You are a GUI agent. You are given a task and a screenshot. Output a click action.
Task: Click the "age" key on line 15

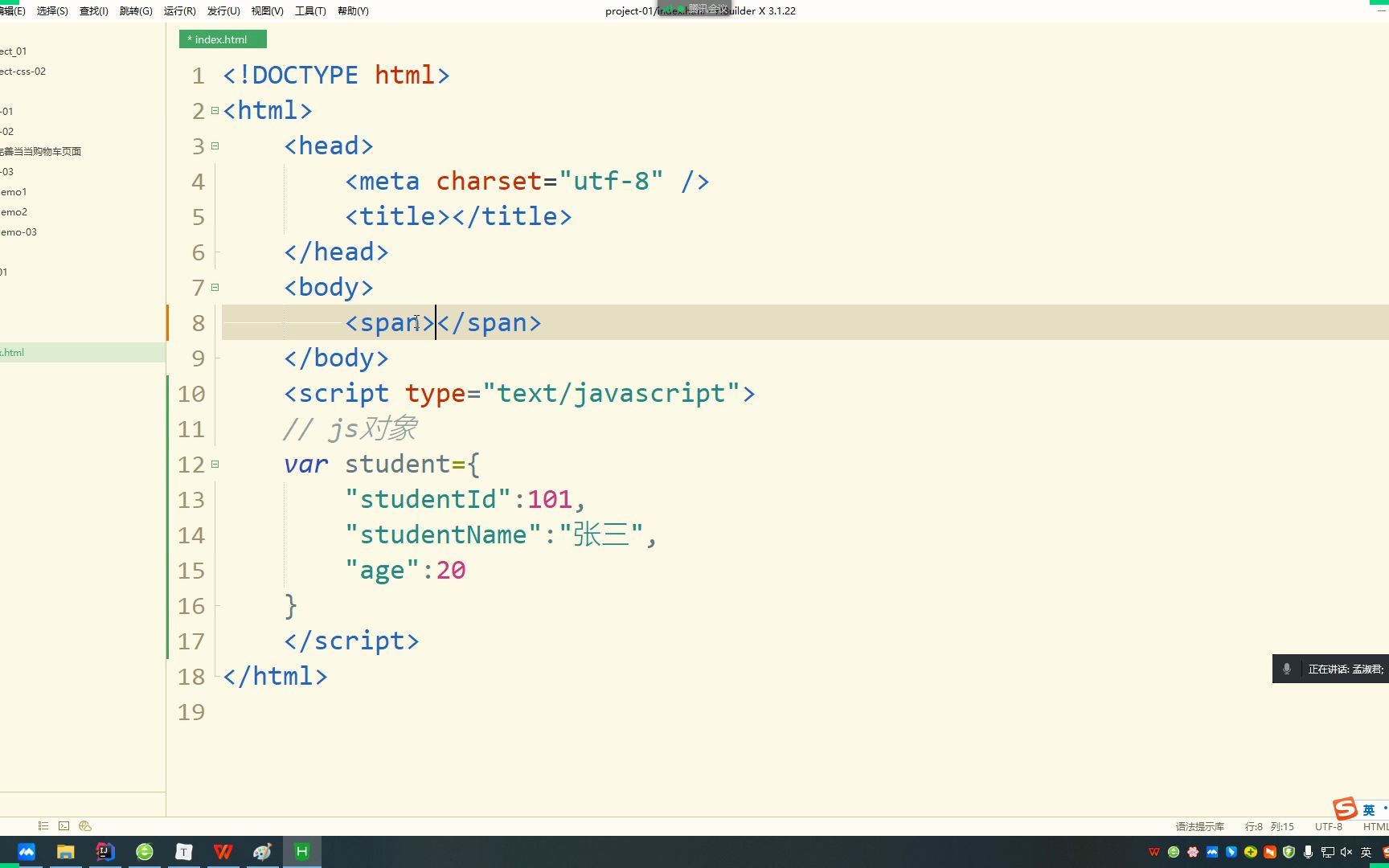[382, 570]
